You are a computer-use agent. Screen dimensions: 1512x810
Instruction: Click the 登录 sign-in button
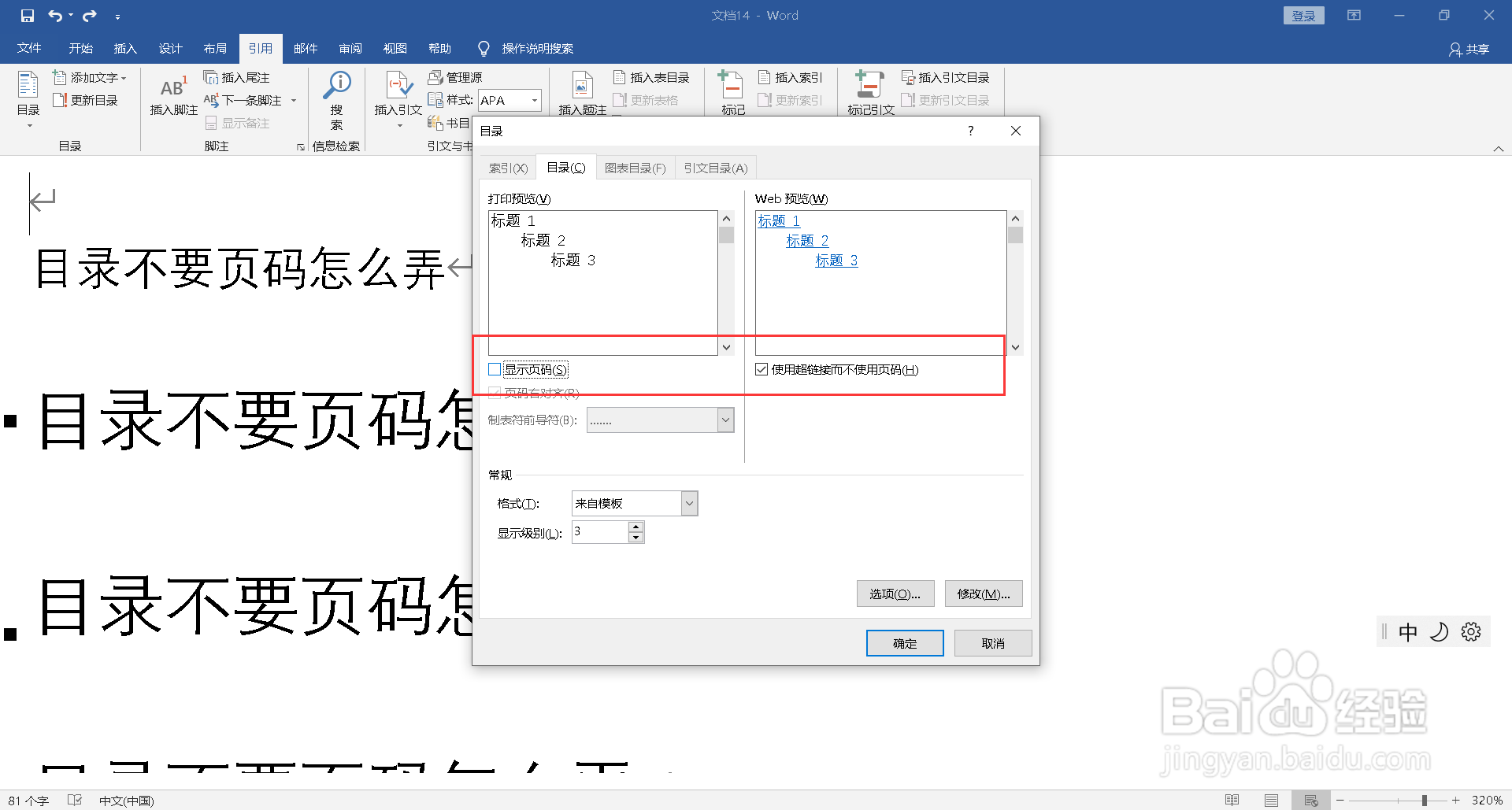[x=1303, y=16]
